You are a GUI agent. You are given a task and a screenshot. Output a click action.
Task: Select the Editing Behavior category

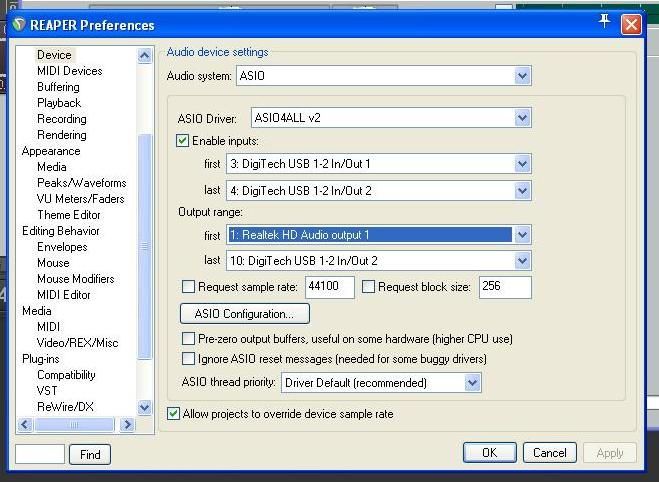pos(61,231)
